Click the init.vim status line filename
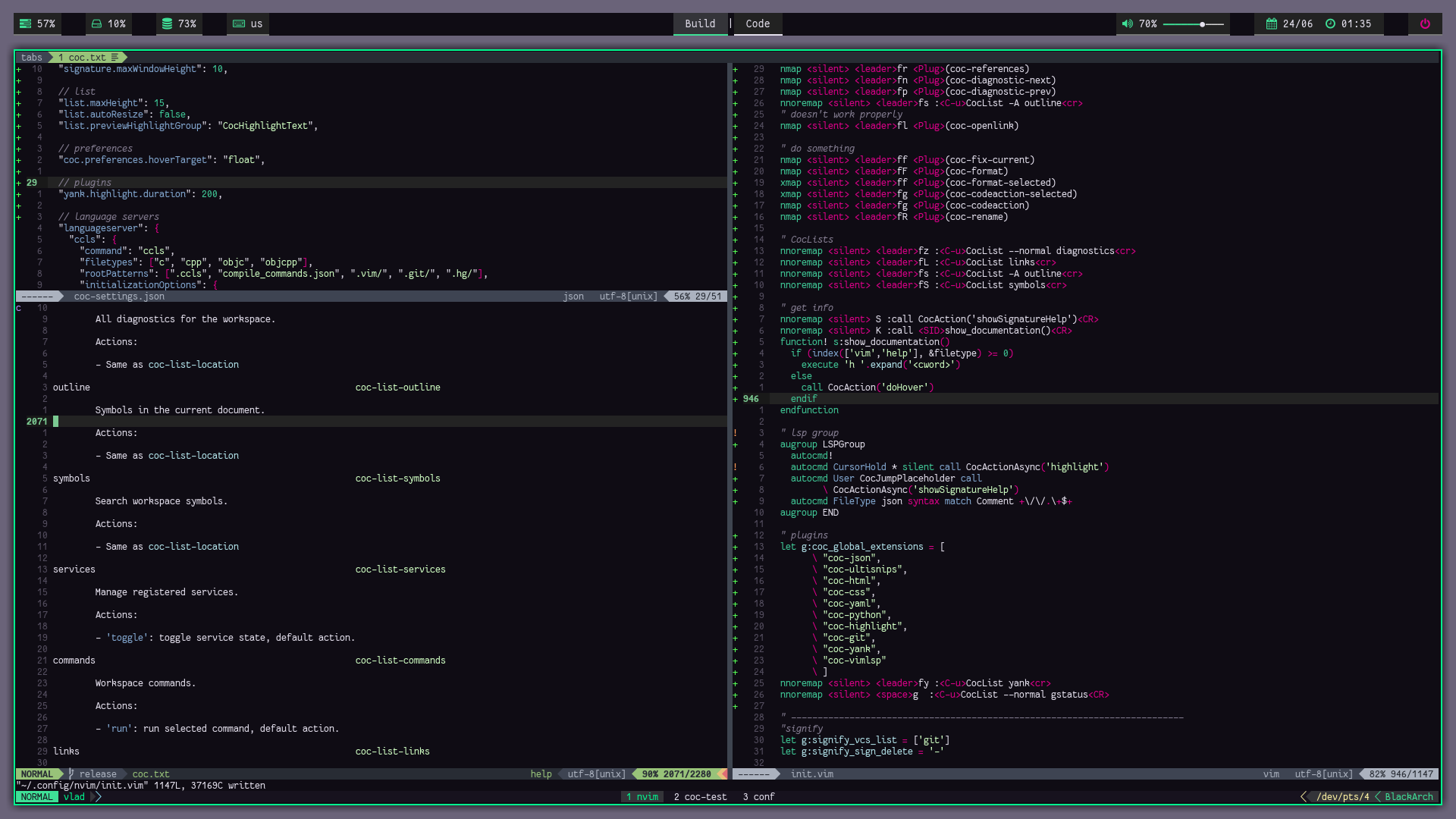Screen dimensions: 1456x819 click(811, 774)
